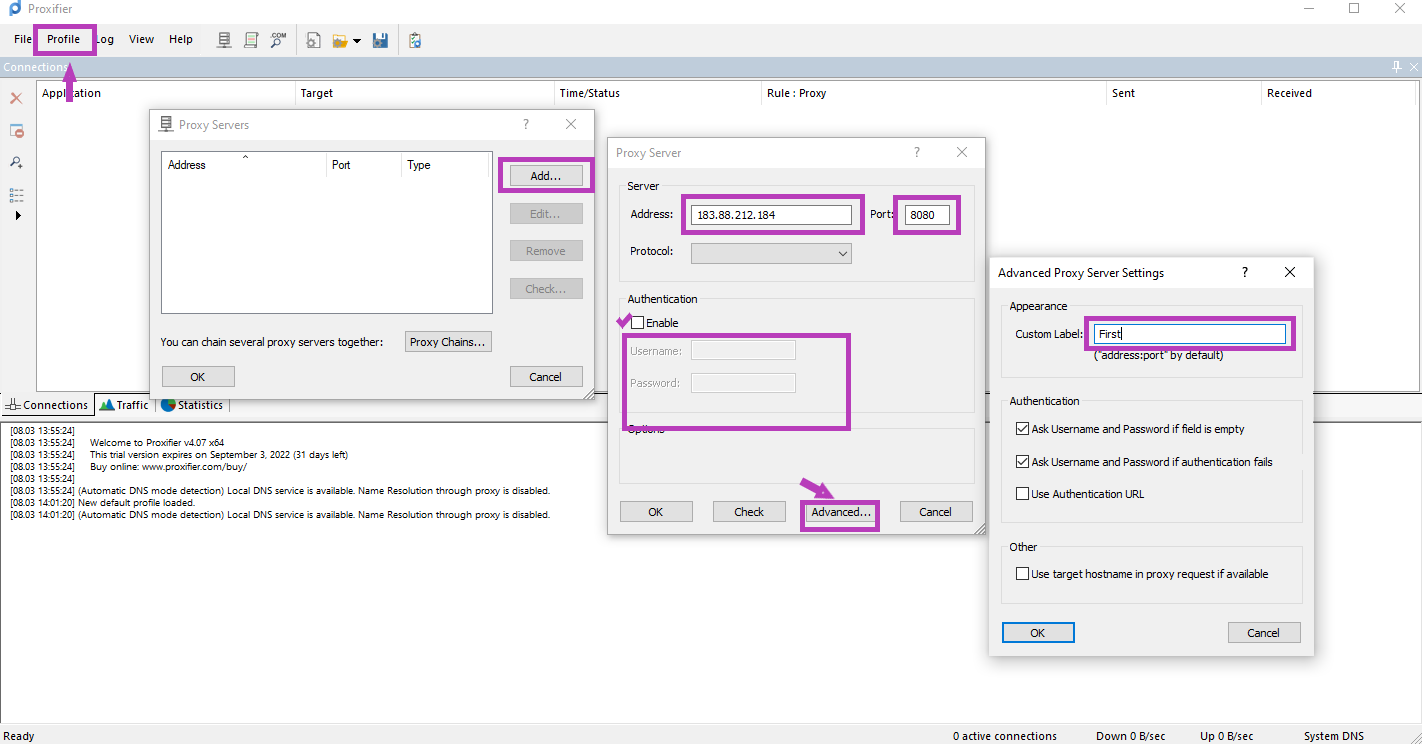Click the Custom Label text field
1422x744 pixels.
tap(1188, 334)
